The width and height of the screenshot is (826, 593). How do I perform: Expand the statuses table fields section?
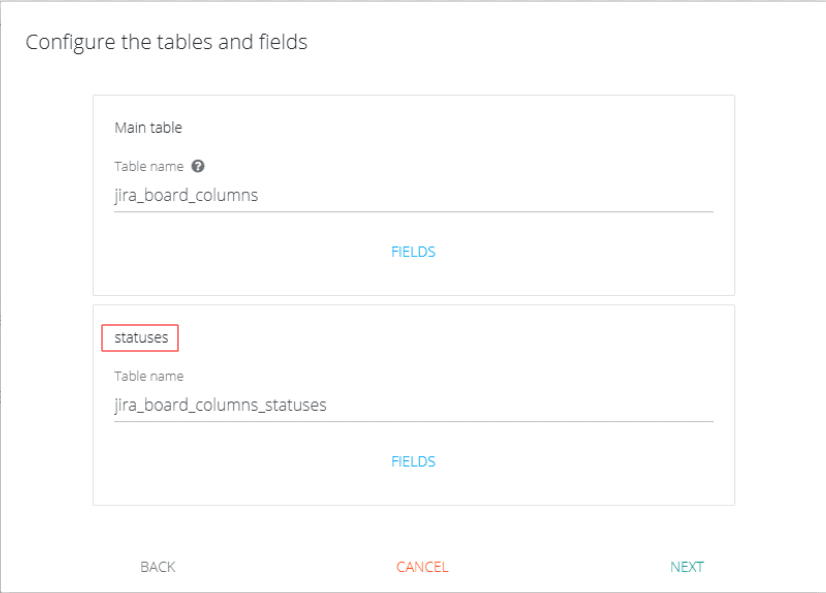(x=413, y=461)
